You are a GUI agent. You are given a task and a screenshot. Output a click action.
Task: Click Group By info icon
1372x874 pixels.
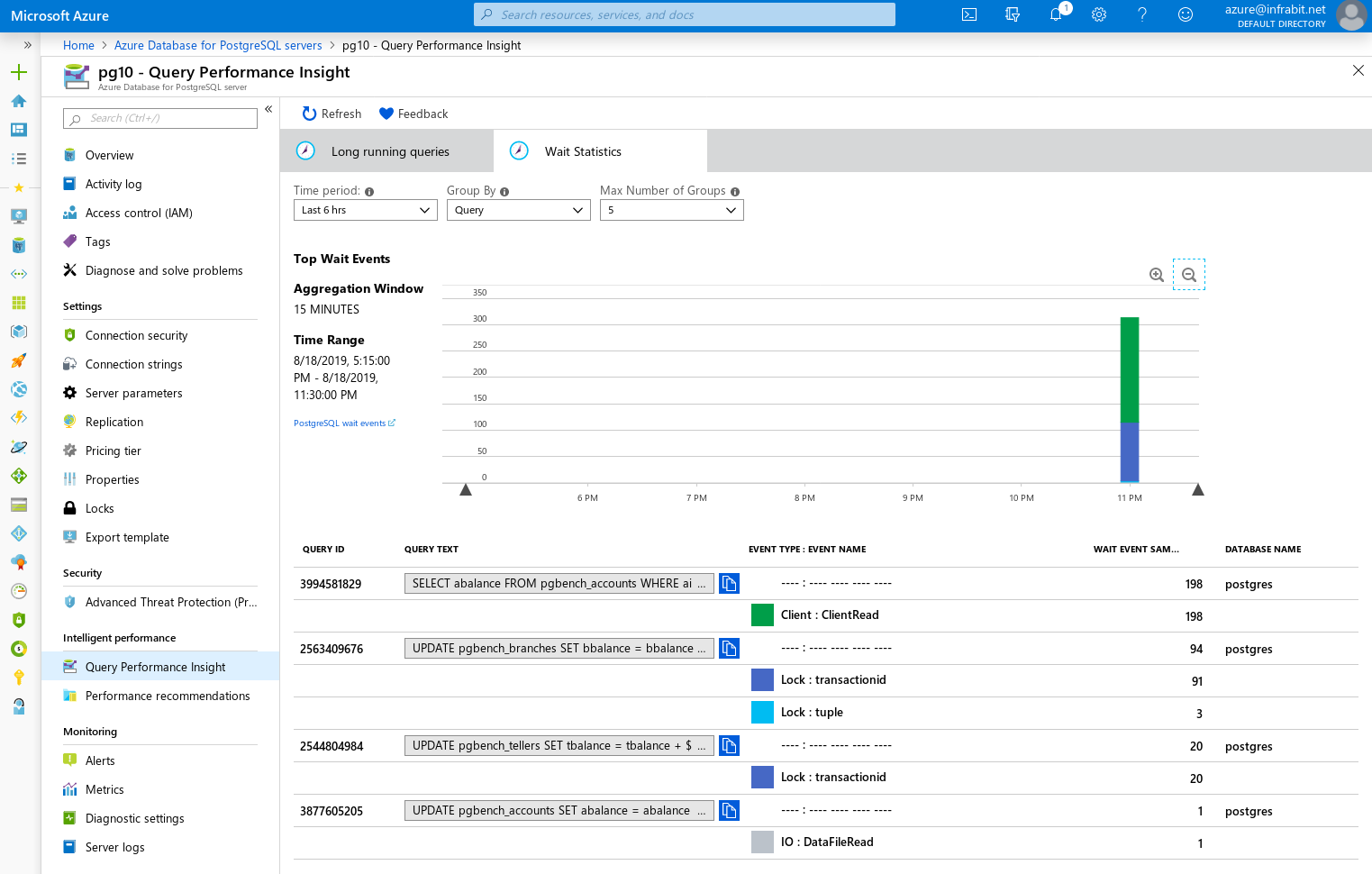point(504,192)
